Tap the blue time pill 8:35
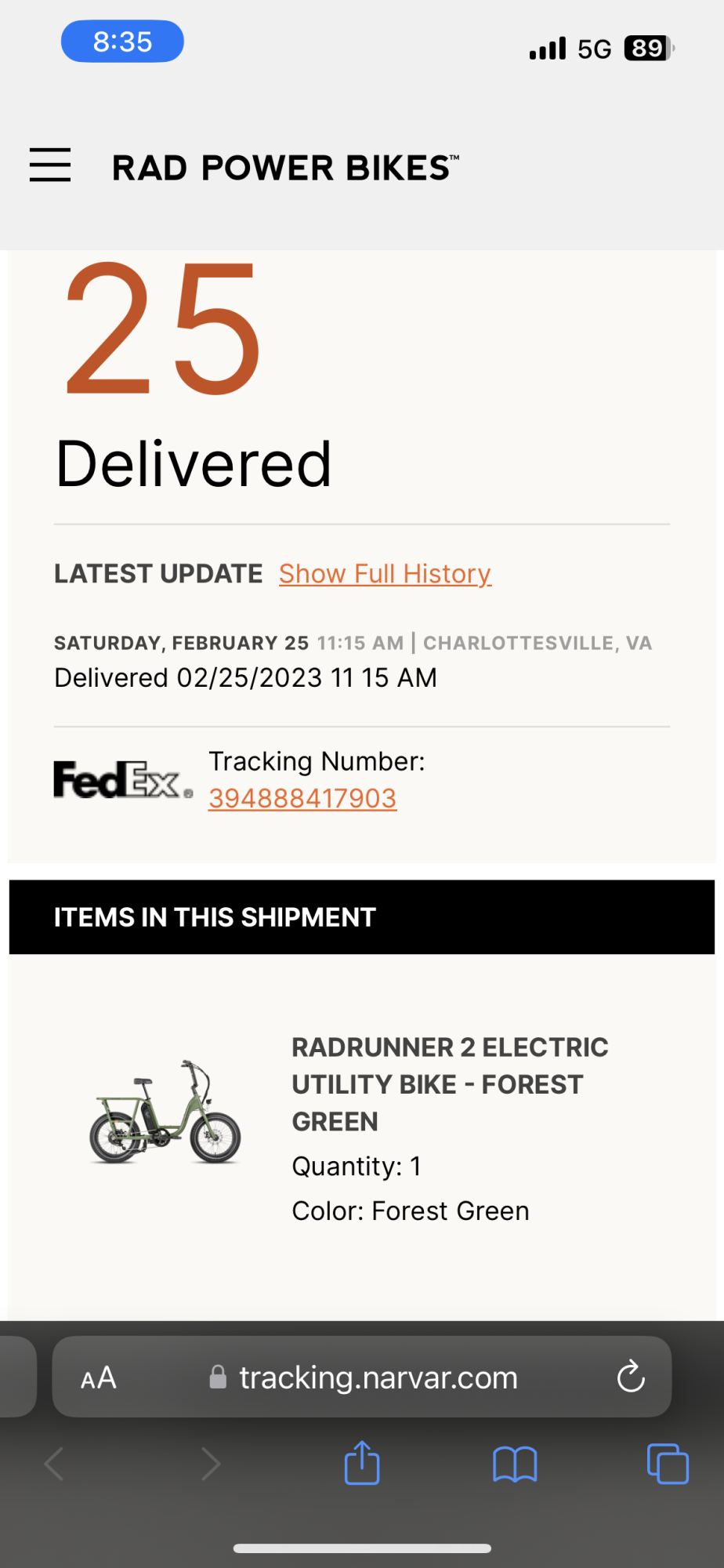This screenshot has height=1568, width=724. coord(122,42)
